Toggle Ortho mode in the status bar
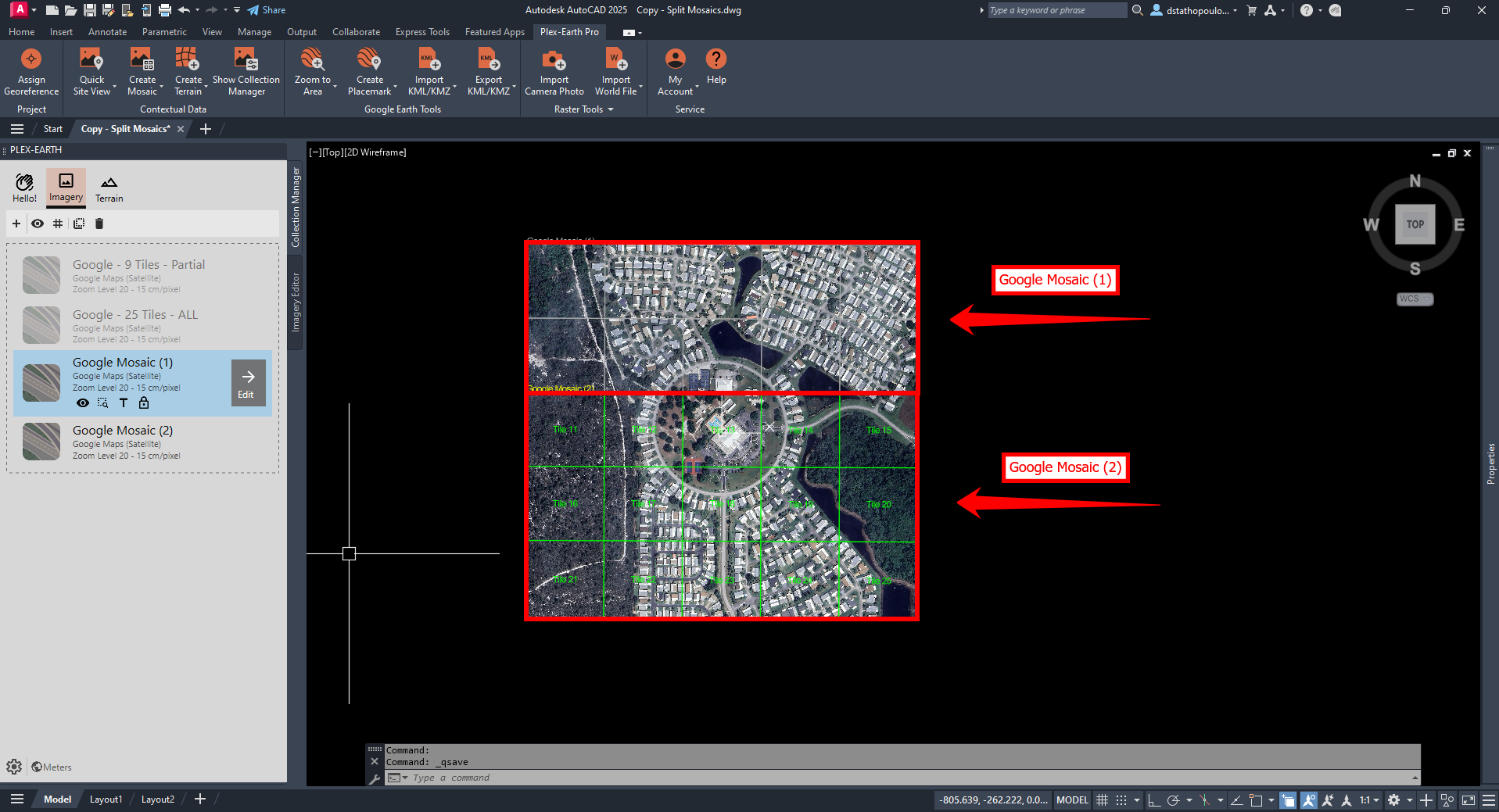Image resolution: width=1499 pixels, height=812 pixels. [x=1154, y=799]
